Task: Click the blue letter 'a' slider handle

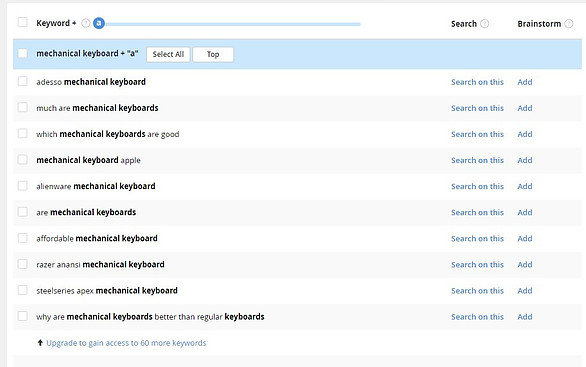Action: point(99,23)
